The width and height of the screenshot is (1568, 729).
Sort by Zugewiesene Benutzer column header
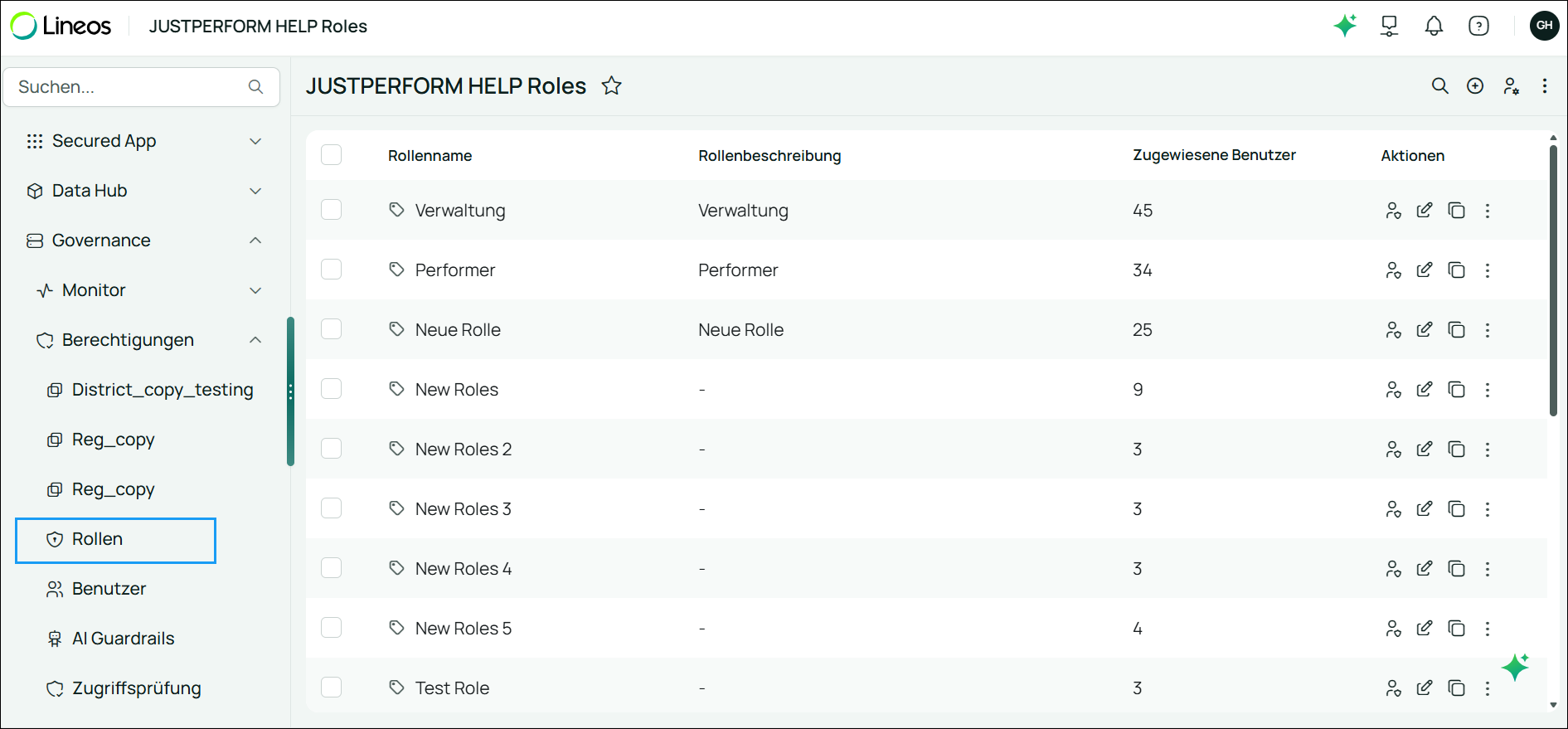[1214, 155]
